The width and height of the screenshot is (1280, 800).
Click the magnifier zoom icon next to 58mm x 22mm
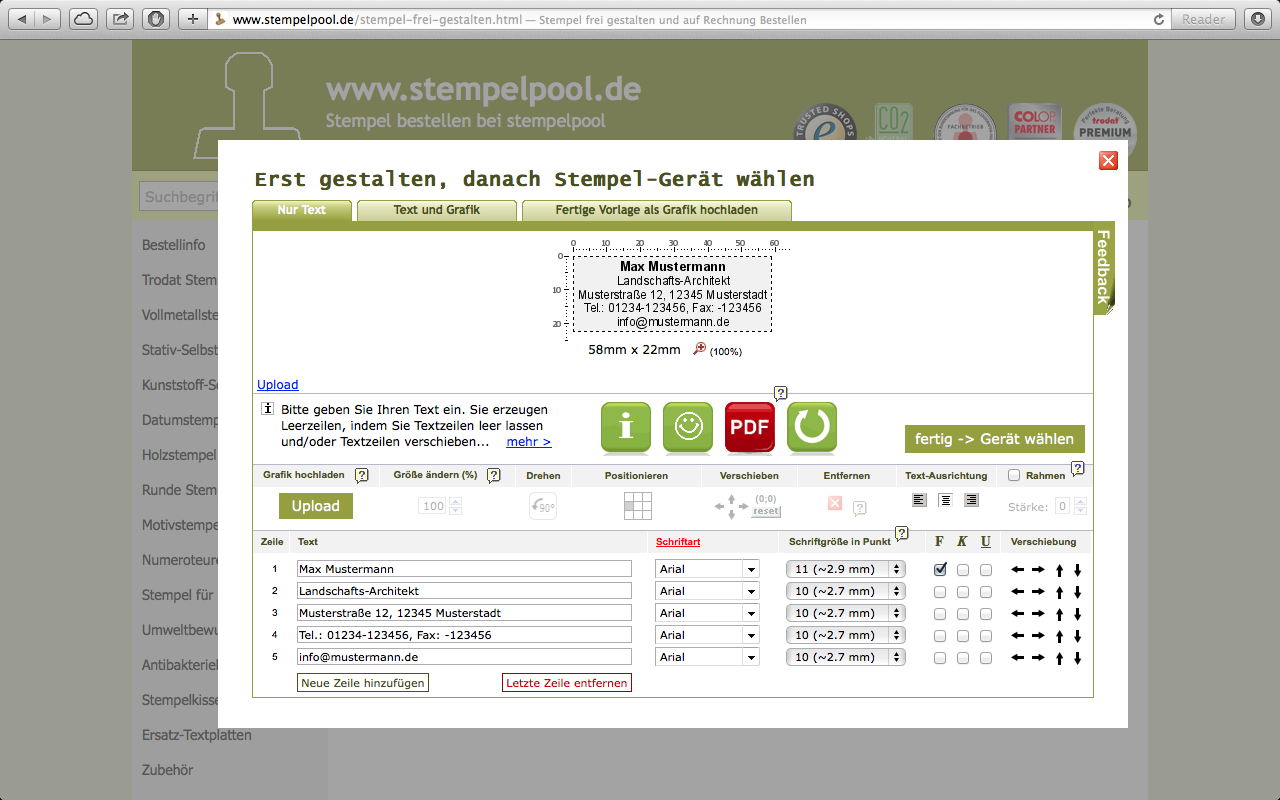click(700, 349)
